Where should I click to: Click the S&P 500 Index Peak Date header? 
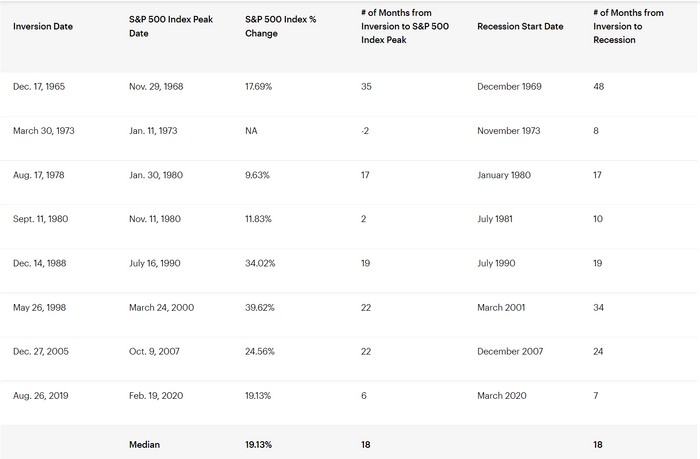point(163,26)
